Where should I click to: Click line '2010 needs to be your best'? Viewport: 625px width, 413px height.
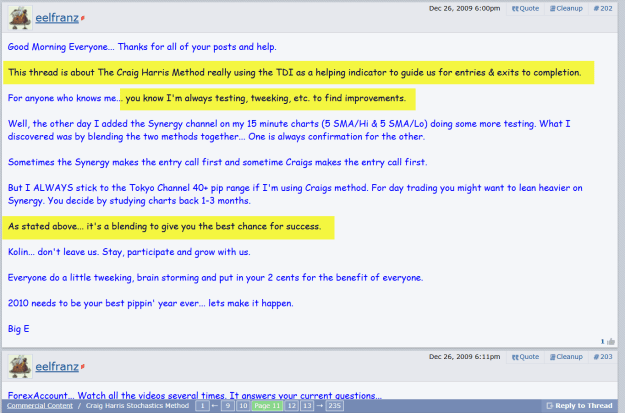pyautogui.click(x=151, y=303)
